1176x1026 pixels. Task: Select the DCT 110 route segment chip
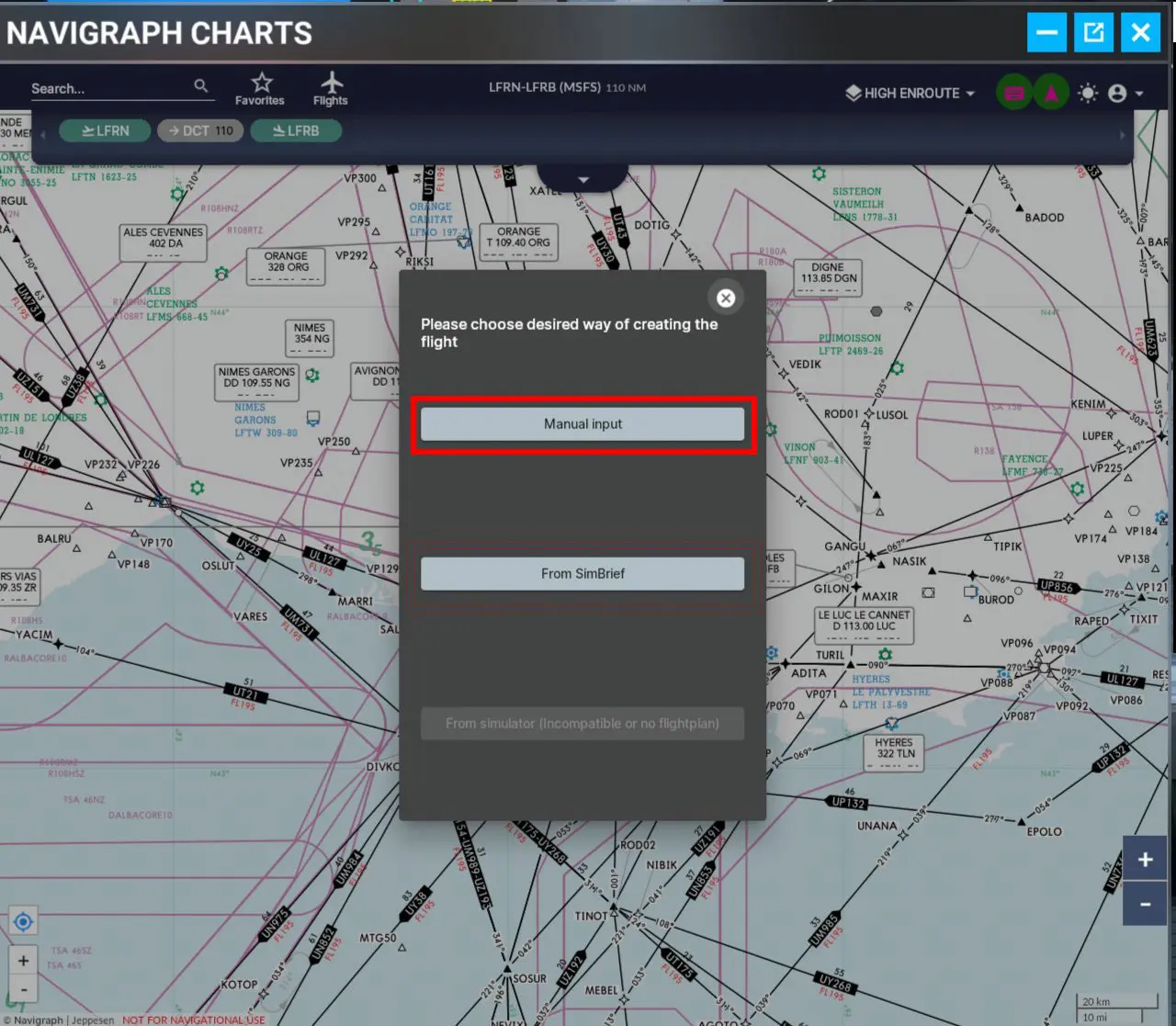tap(200, 130)
